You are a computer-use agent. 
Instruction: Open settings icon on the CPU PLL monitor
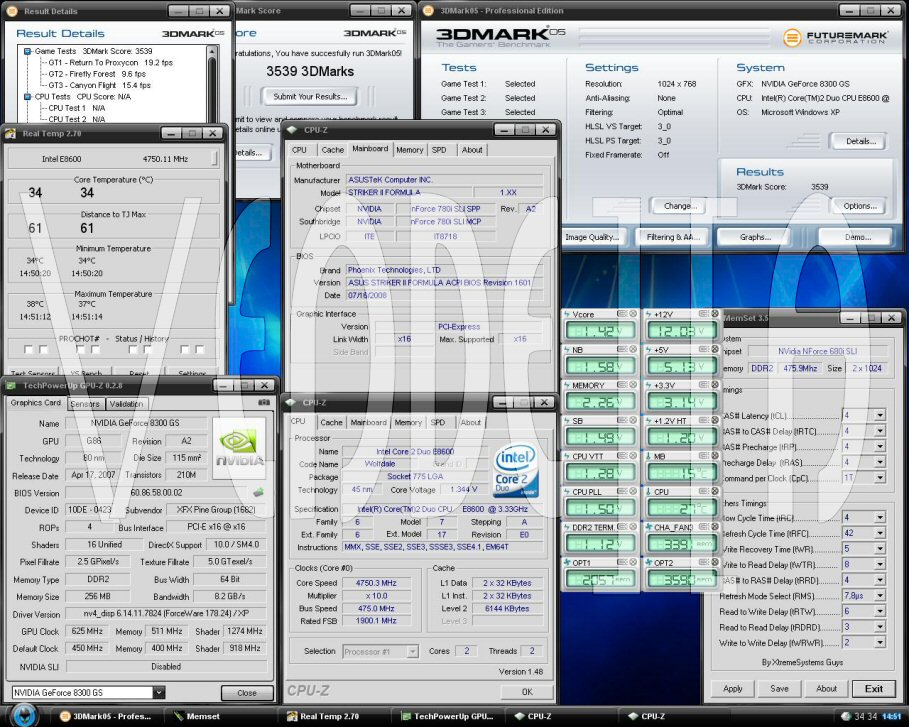coord(622,491)
